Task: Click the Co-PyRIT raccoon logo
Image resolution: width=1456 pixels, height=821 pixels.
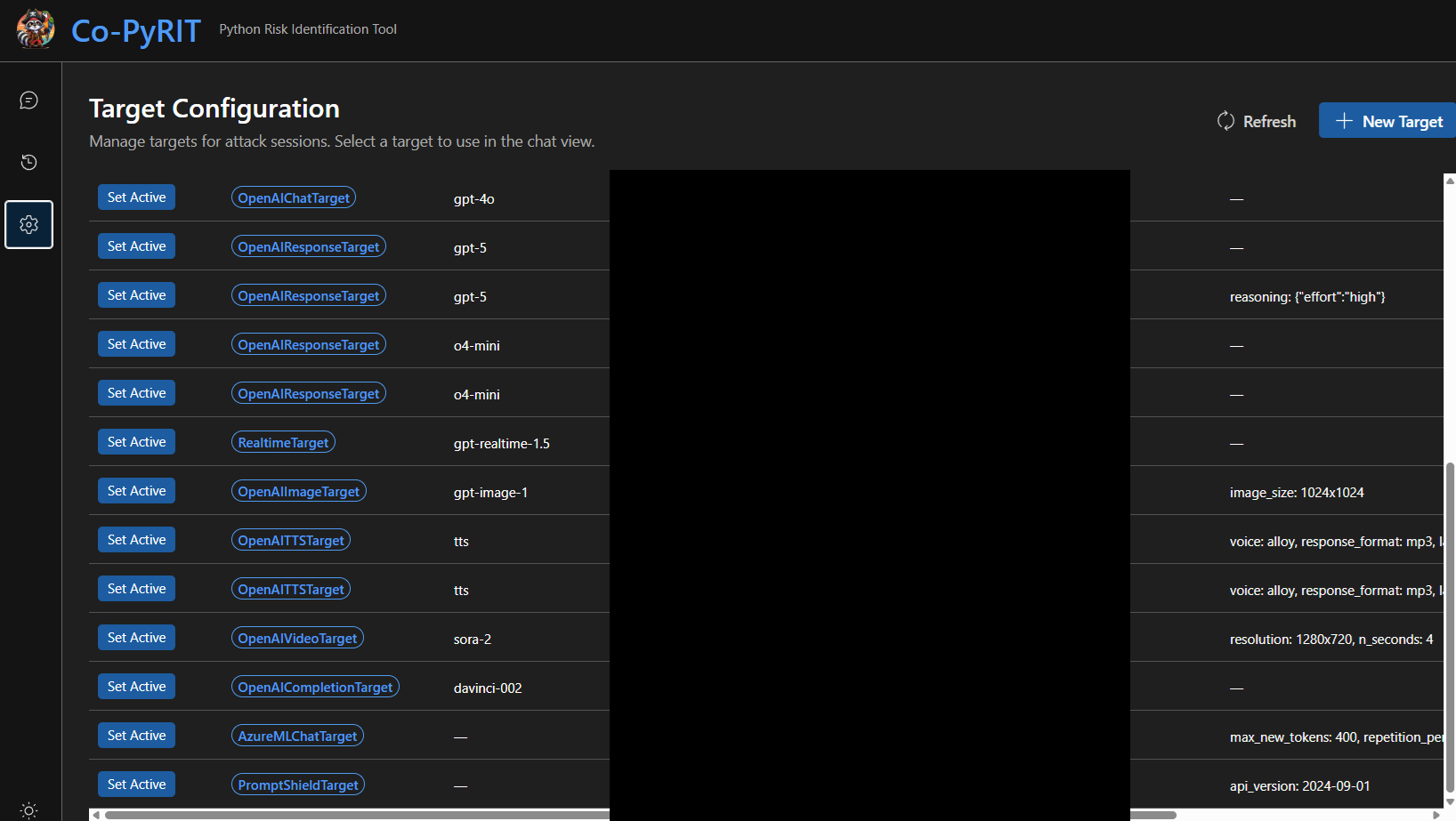Action: (x=36, y=29)
